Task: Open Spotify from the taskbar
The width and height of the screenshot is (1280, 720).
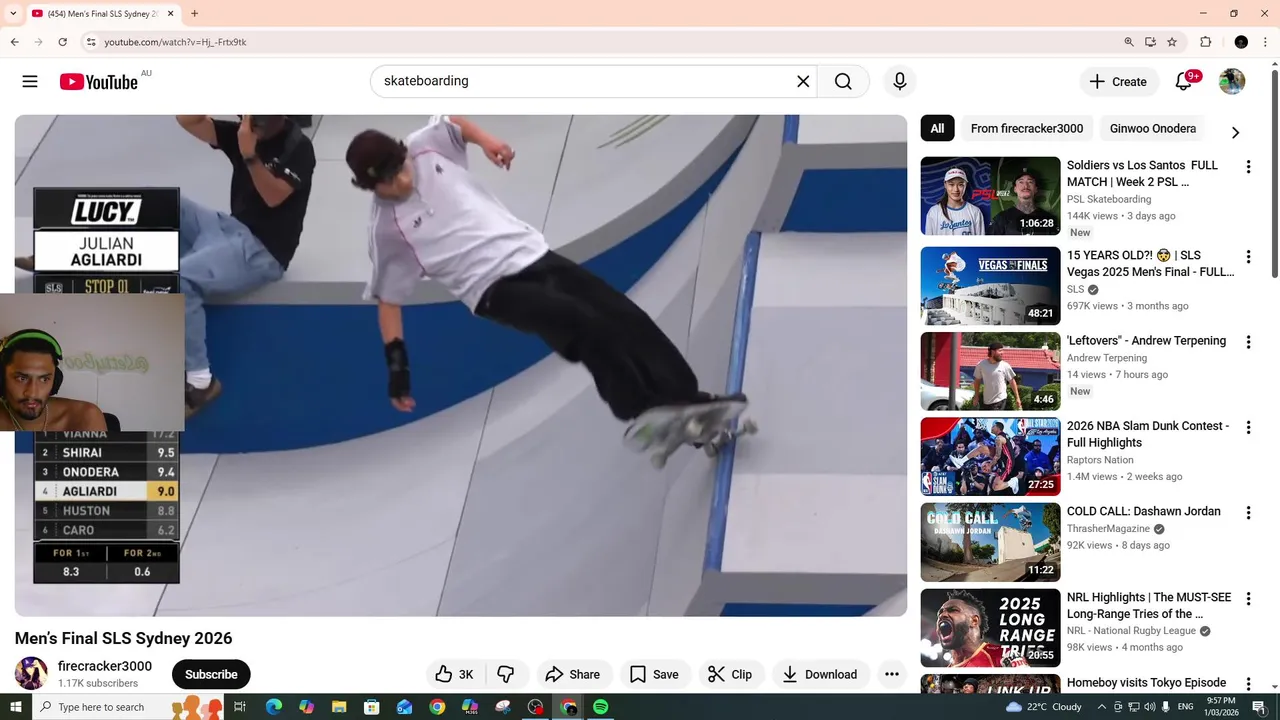Action: pyautogui.click(x=600, y=707)
